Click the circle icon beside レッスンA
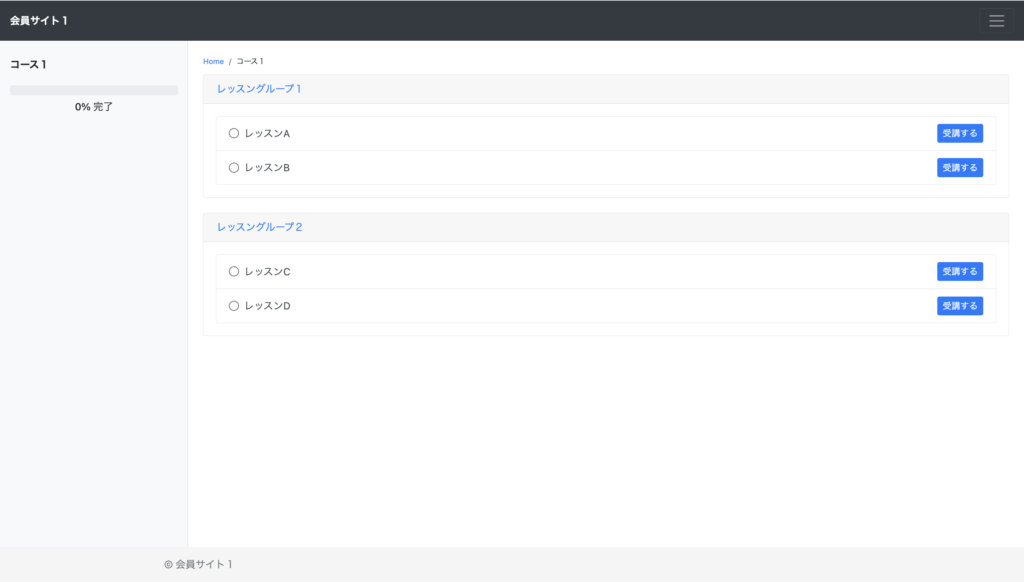 pos(234,133)
